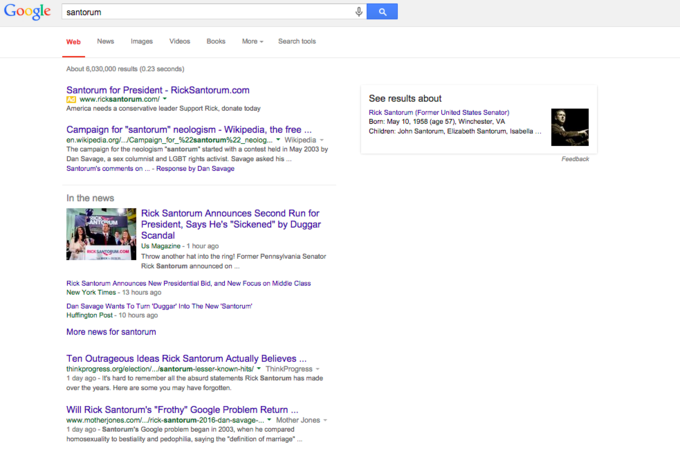
Task: Click the Rick Santorum rally news thumbnail
Action: tap(101, 234)
